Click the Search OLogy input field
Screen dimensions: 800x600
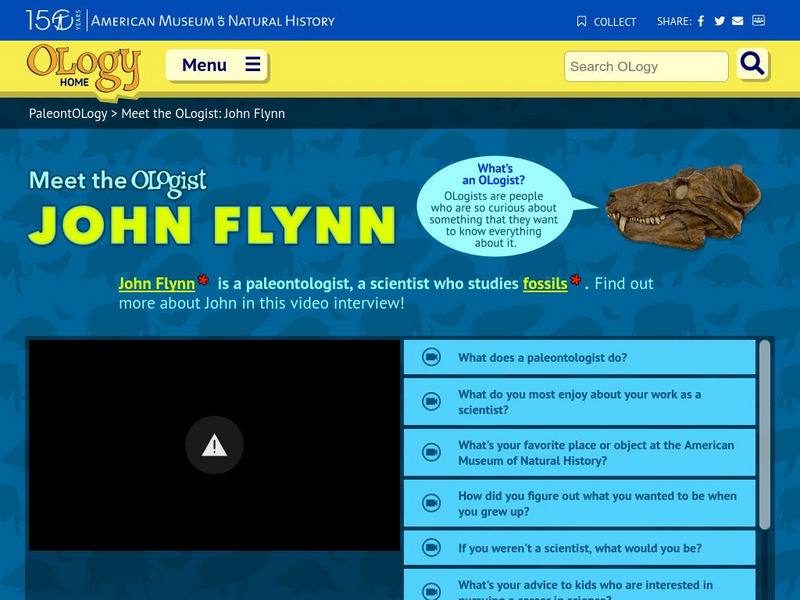click(x=646, y=66)
